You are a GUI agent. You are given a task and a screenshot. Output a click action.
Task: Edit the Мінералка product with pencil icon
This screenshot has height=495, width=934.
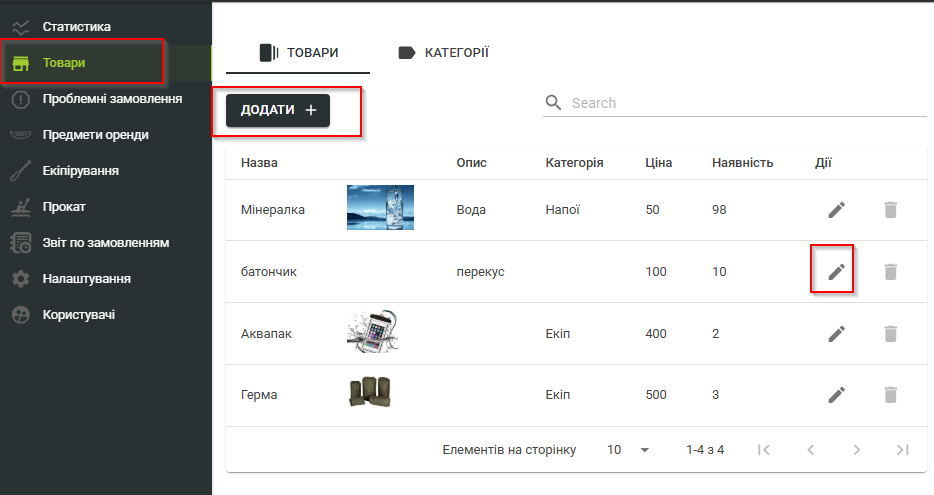[x=836, y=210]
